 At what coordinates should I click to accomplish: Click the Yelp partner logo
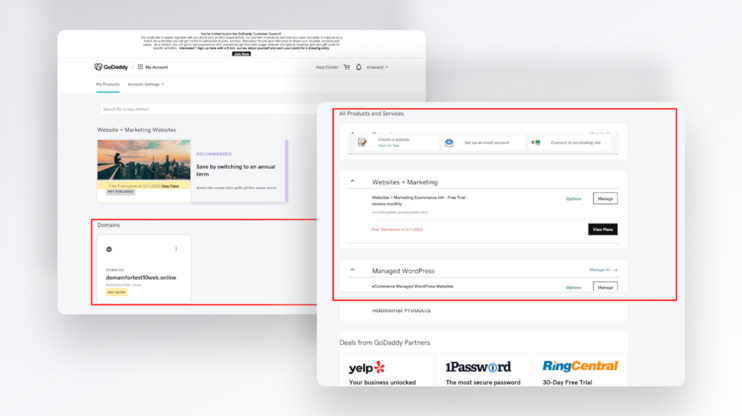(x=367, y=367)
